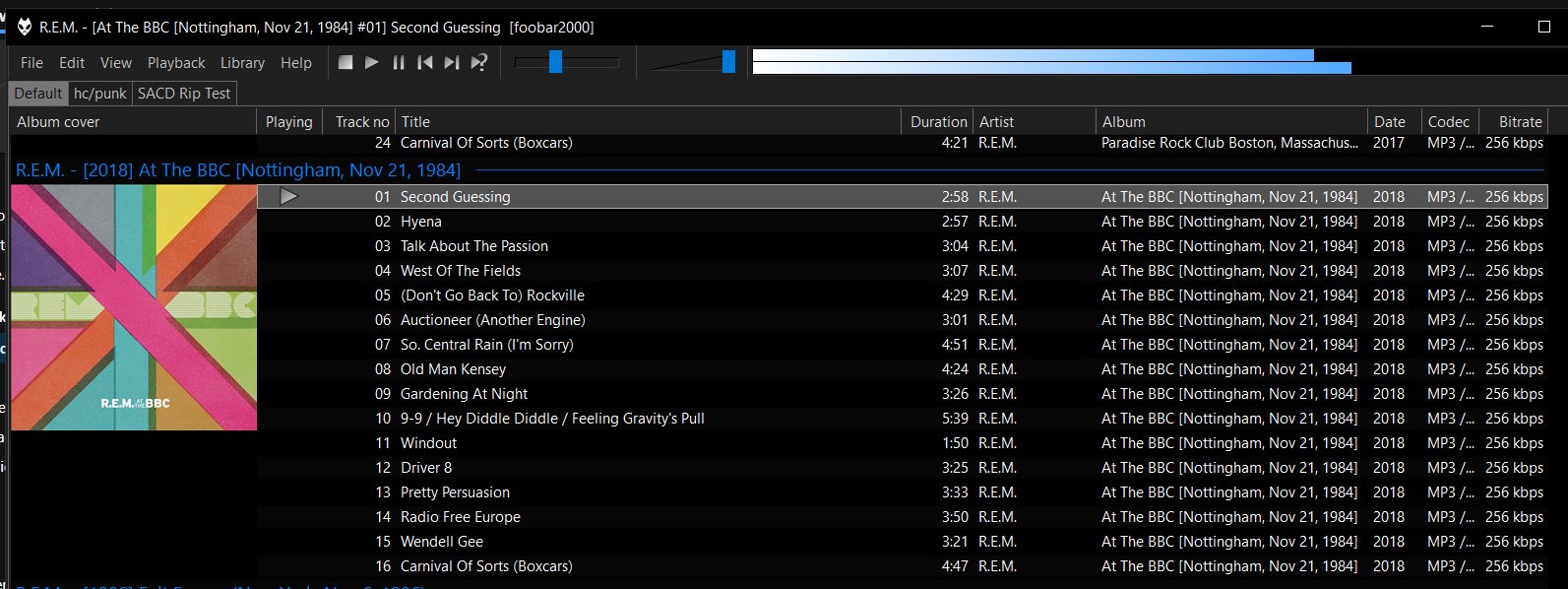This screenshot has width=1568, height=589.
Task: Pause the current track
Action: [399, 62]
